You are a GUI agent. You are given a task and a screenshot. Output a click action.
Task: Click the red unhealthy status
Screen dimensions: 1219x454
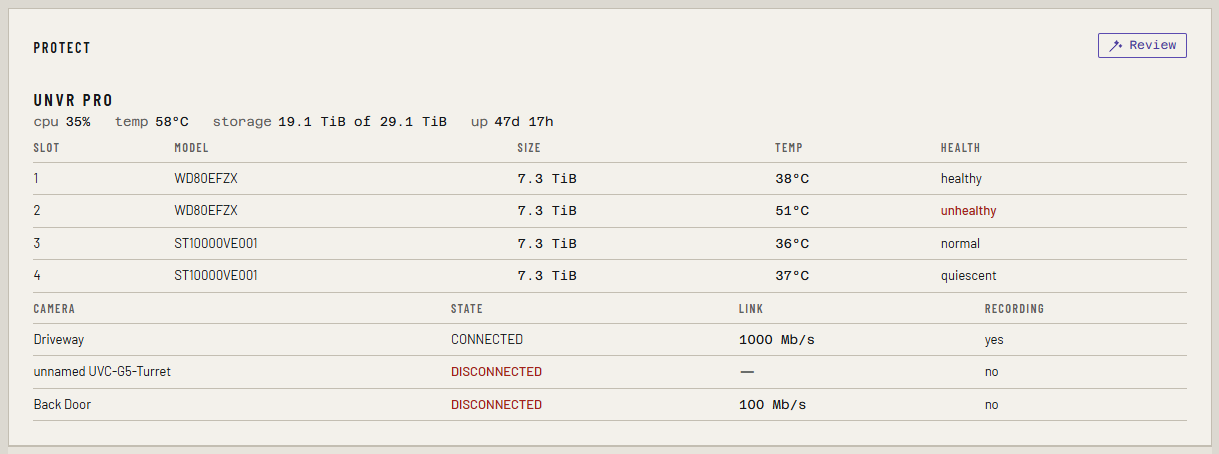pos(969,211)
